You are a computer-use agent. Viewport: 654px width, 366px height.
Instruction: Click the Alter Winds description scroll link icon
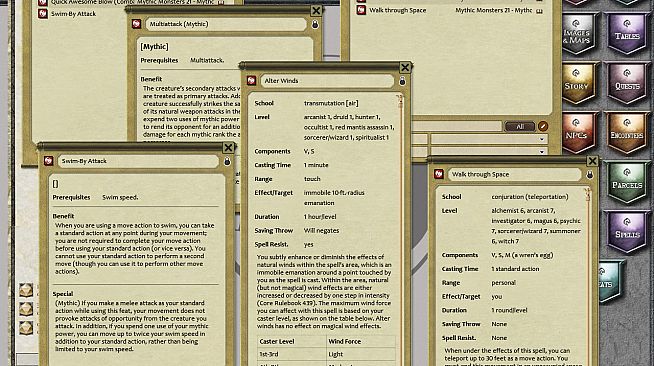coord(400,100)
